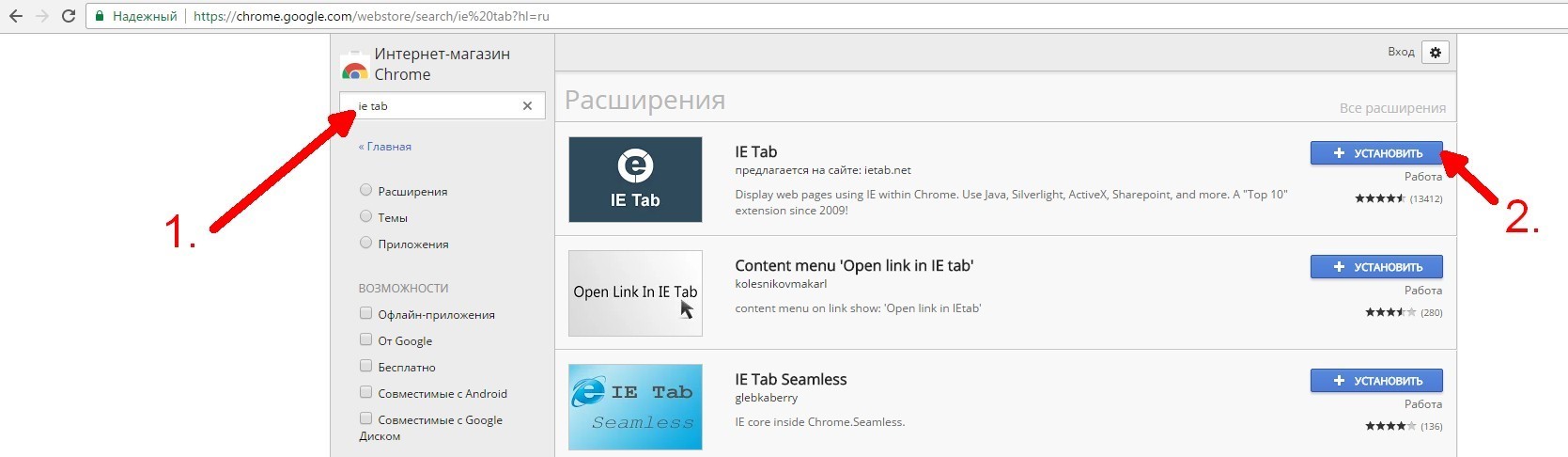Click the Chrome Web Store logo

354,68
